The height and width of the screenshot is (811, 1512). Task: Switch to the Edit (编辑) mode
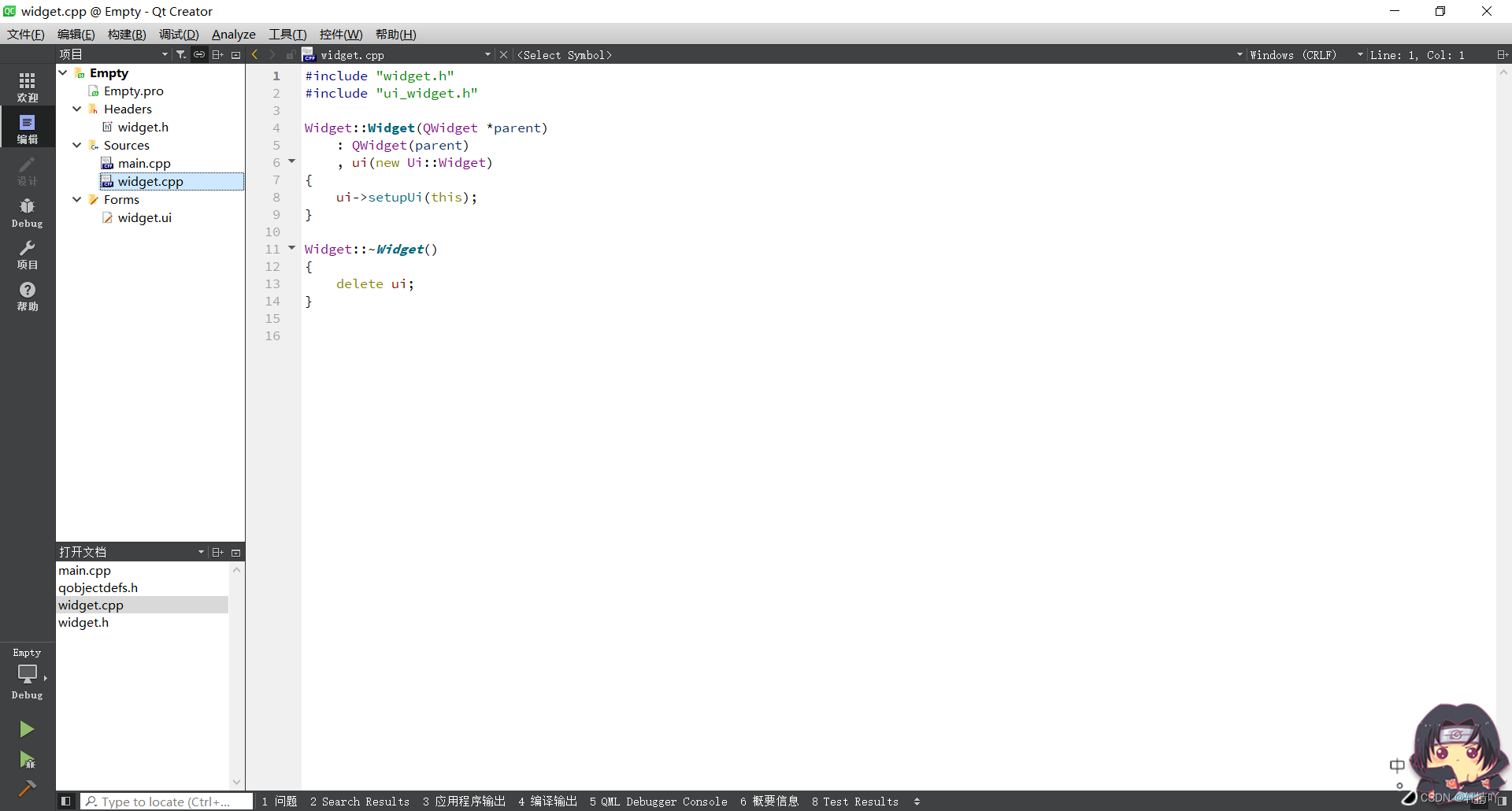click(x=28, y=128)
